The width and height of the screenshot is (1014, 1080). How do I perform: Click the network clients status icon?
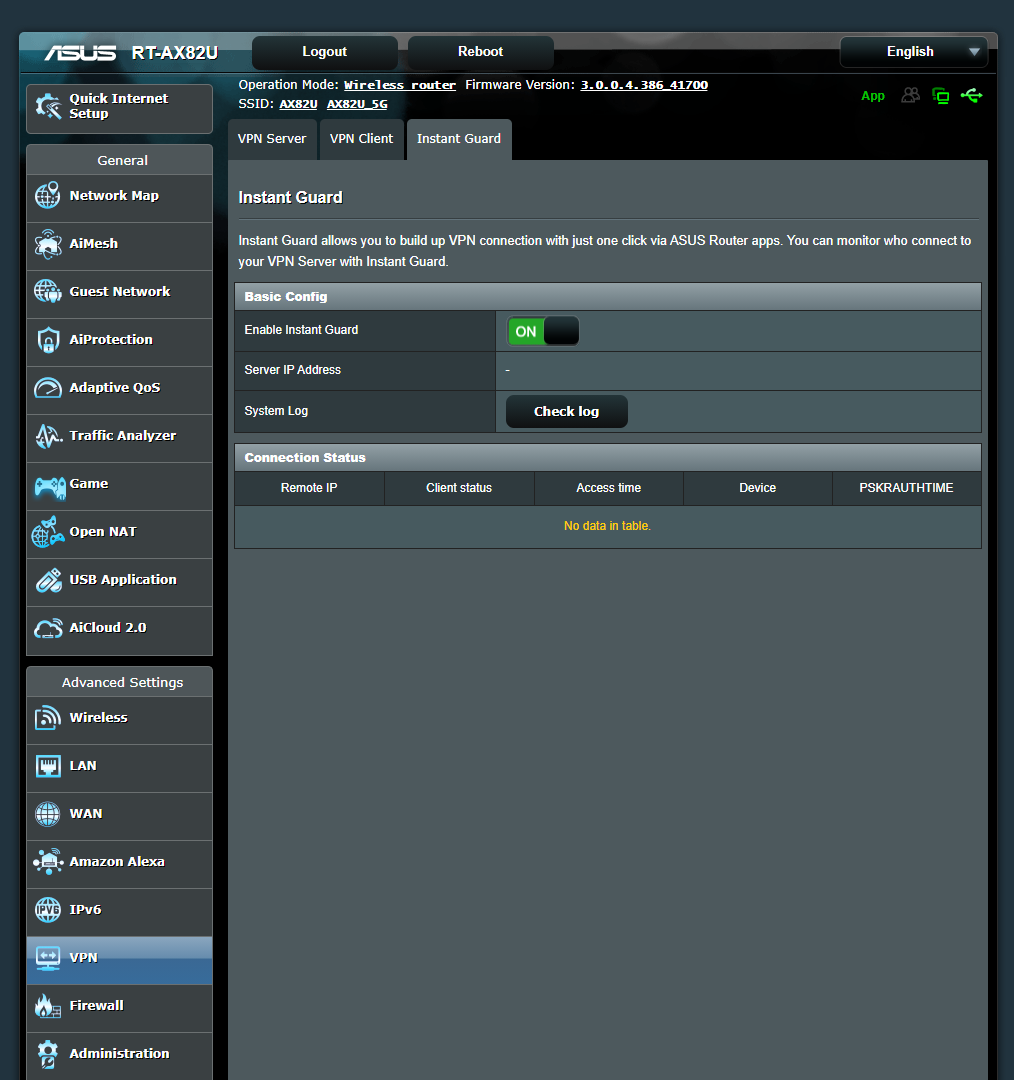(x=940, y=96)
